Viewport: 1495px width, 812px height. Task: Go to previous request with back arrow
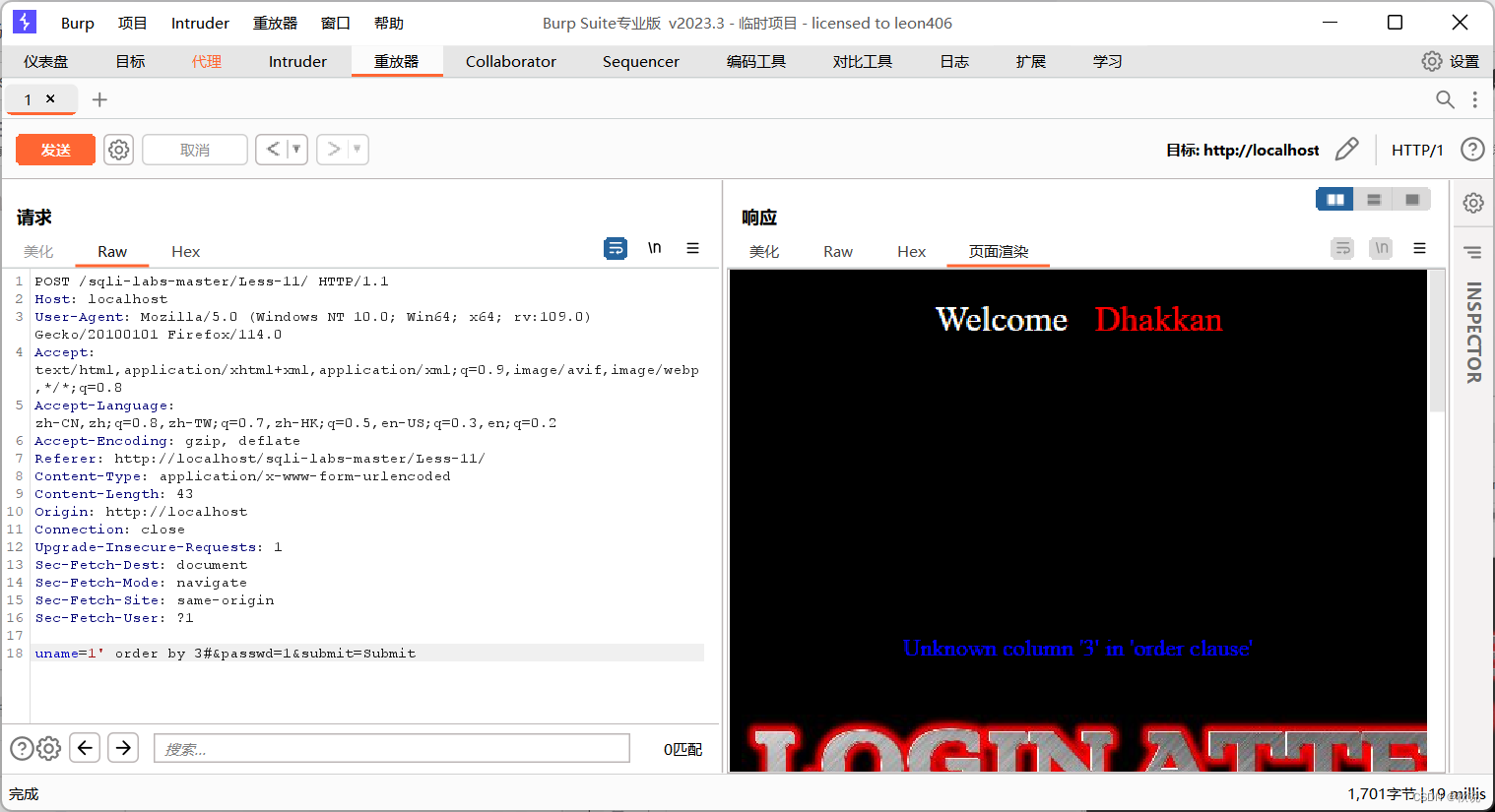coord(273,150)
